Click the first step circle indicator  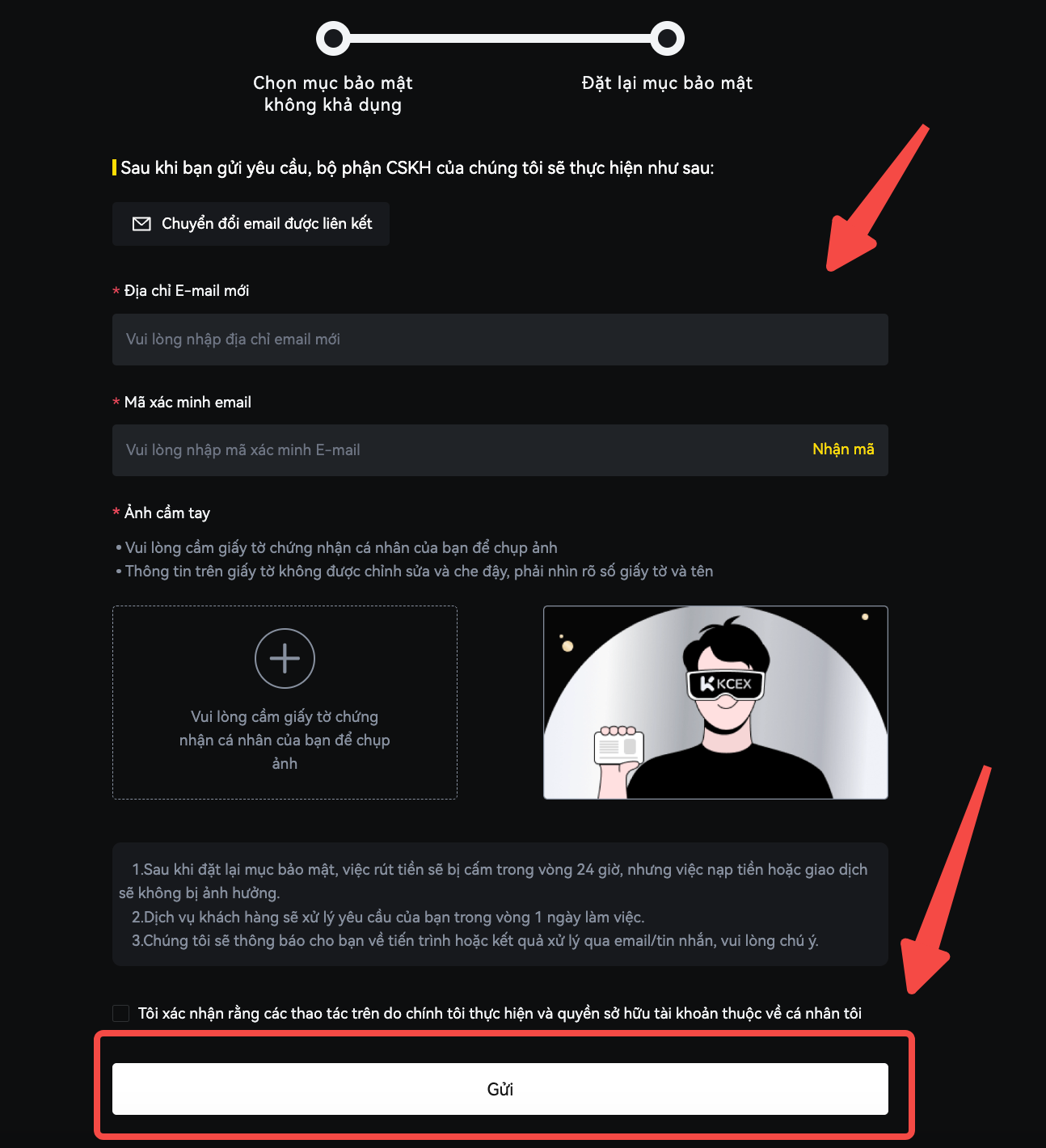point(333,38)
